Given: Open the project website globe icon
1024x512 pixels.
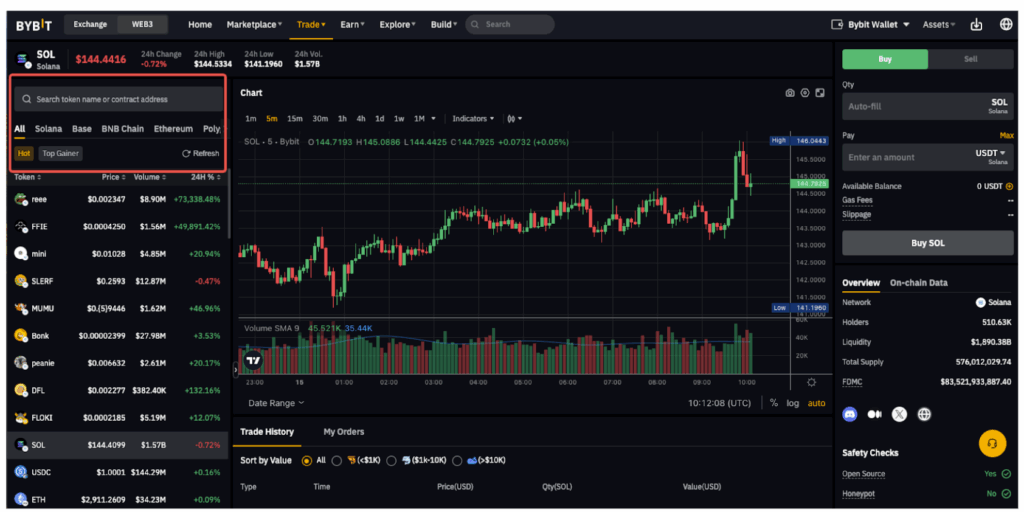Looking at the screenshot, I should [x=923, y=413].
